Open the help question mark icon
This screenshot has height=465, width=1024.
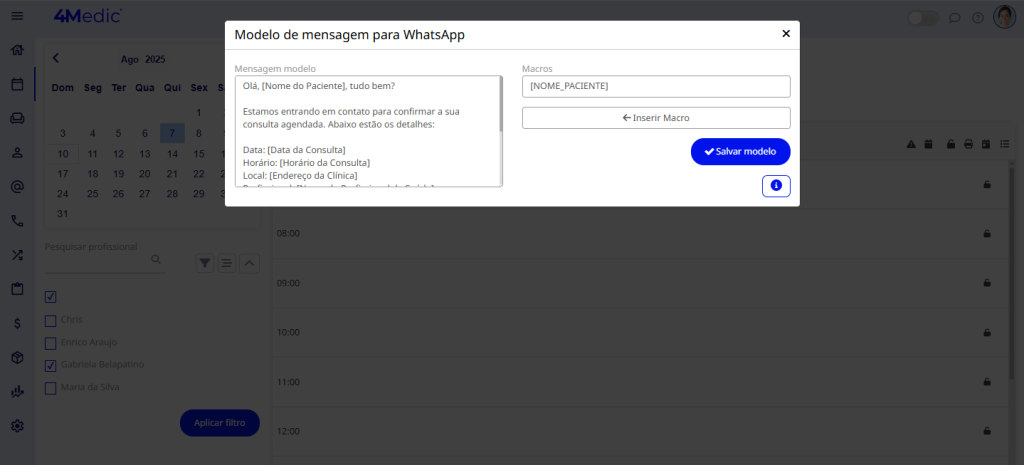pos(978,18)
